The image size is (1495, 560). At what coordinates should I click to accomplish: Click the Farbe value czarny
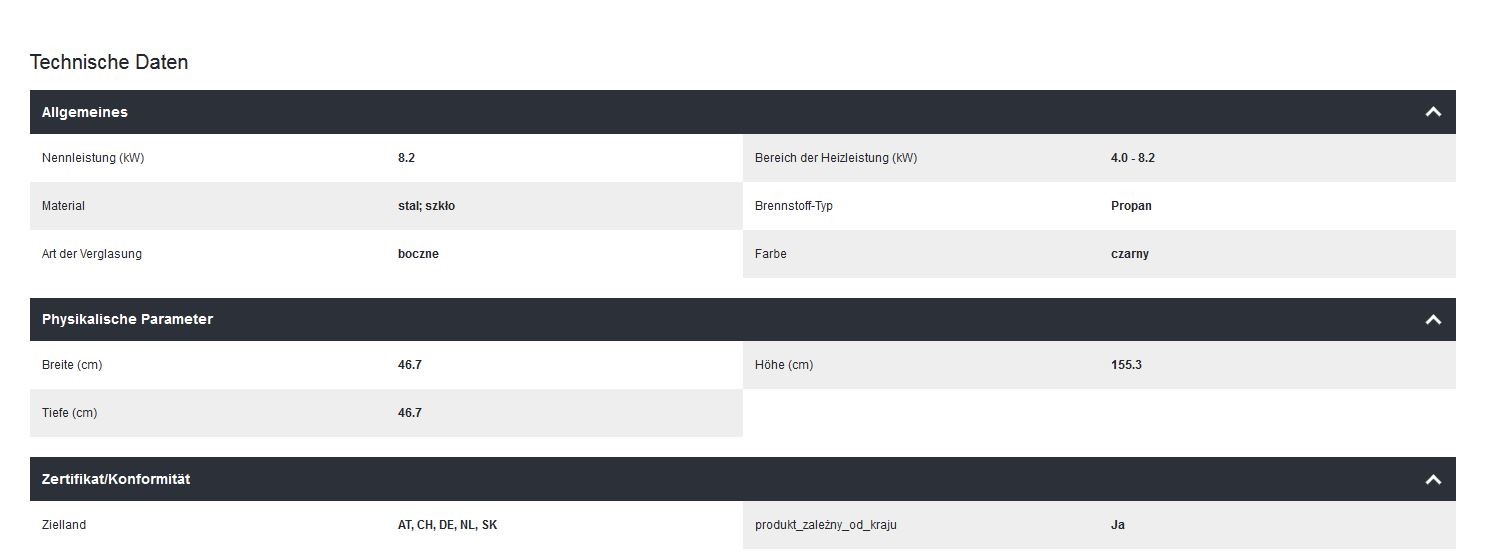[x=1129, y=254]
